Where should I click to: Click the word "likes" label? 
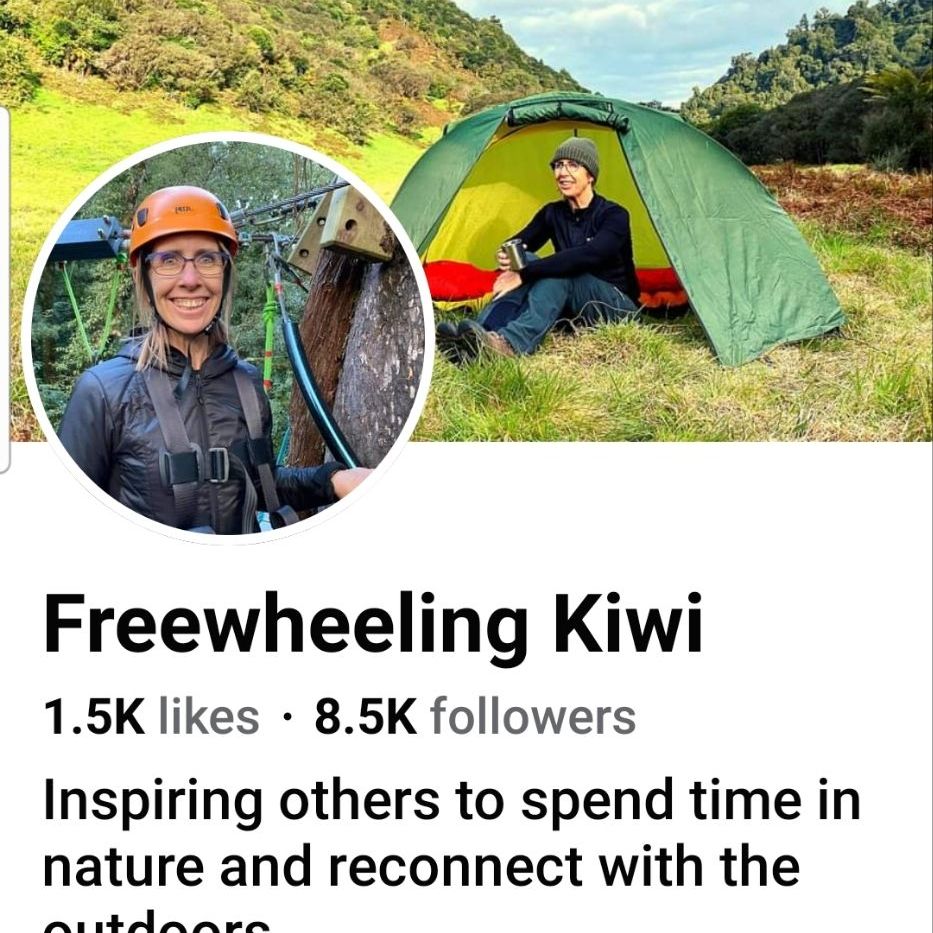click(209, 717)
